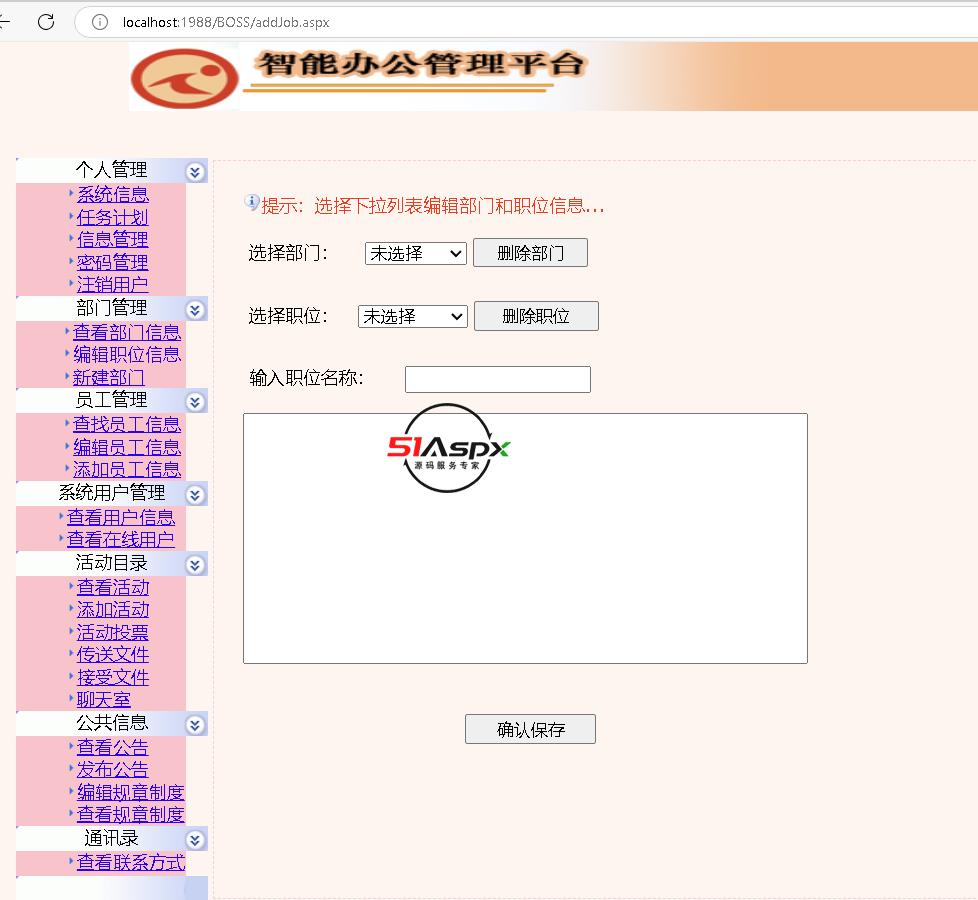Open the 传送文件 link
The height and width of the screenshot is (900, 978).
click(113, 655)
